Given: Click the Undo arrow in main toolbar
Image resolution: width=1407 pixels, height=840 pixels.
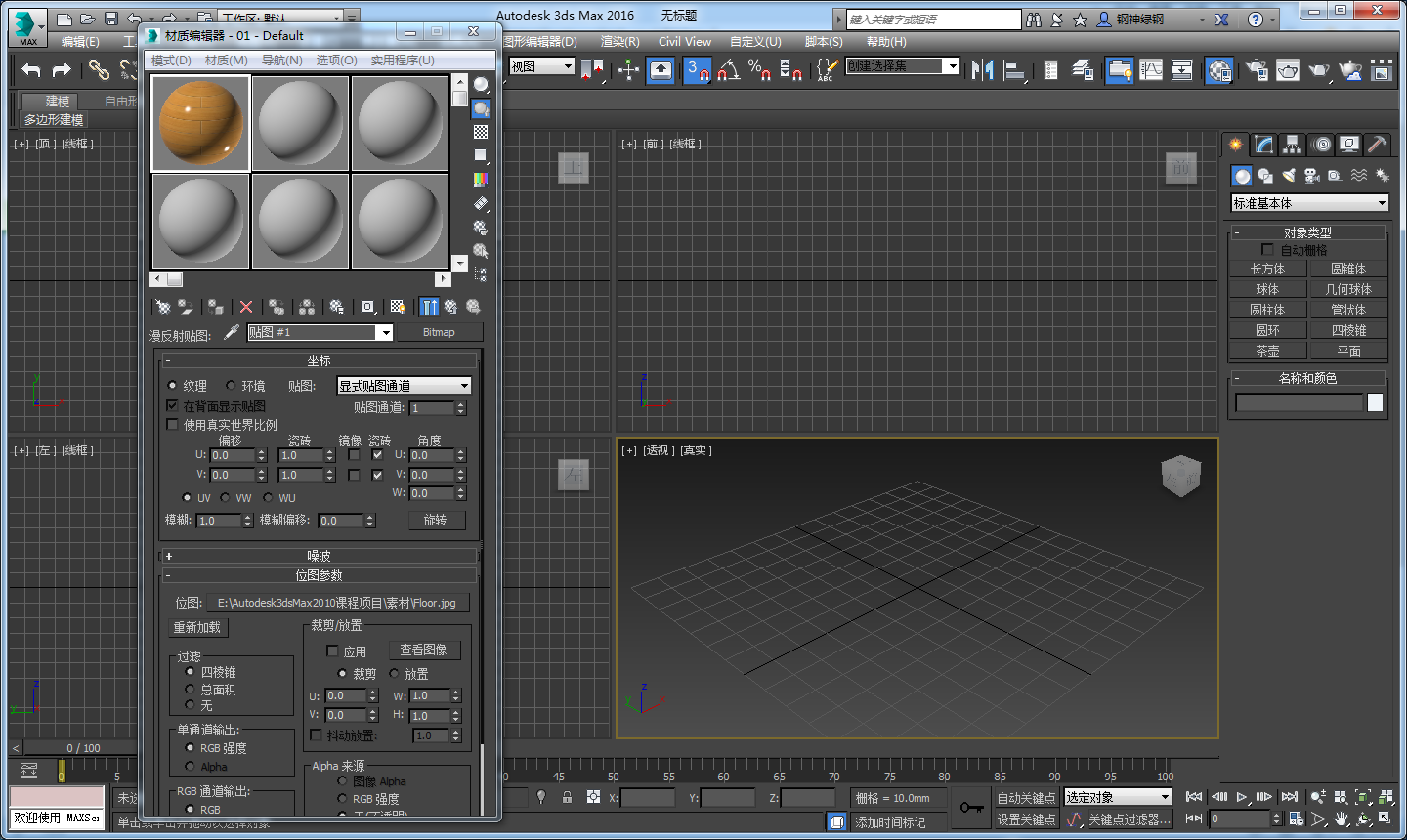Looking at the screenshot, I should [31, 69].
